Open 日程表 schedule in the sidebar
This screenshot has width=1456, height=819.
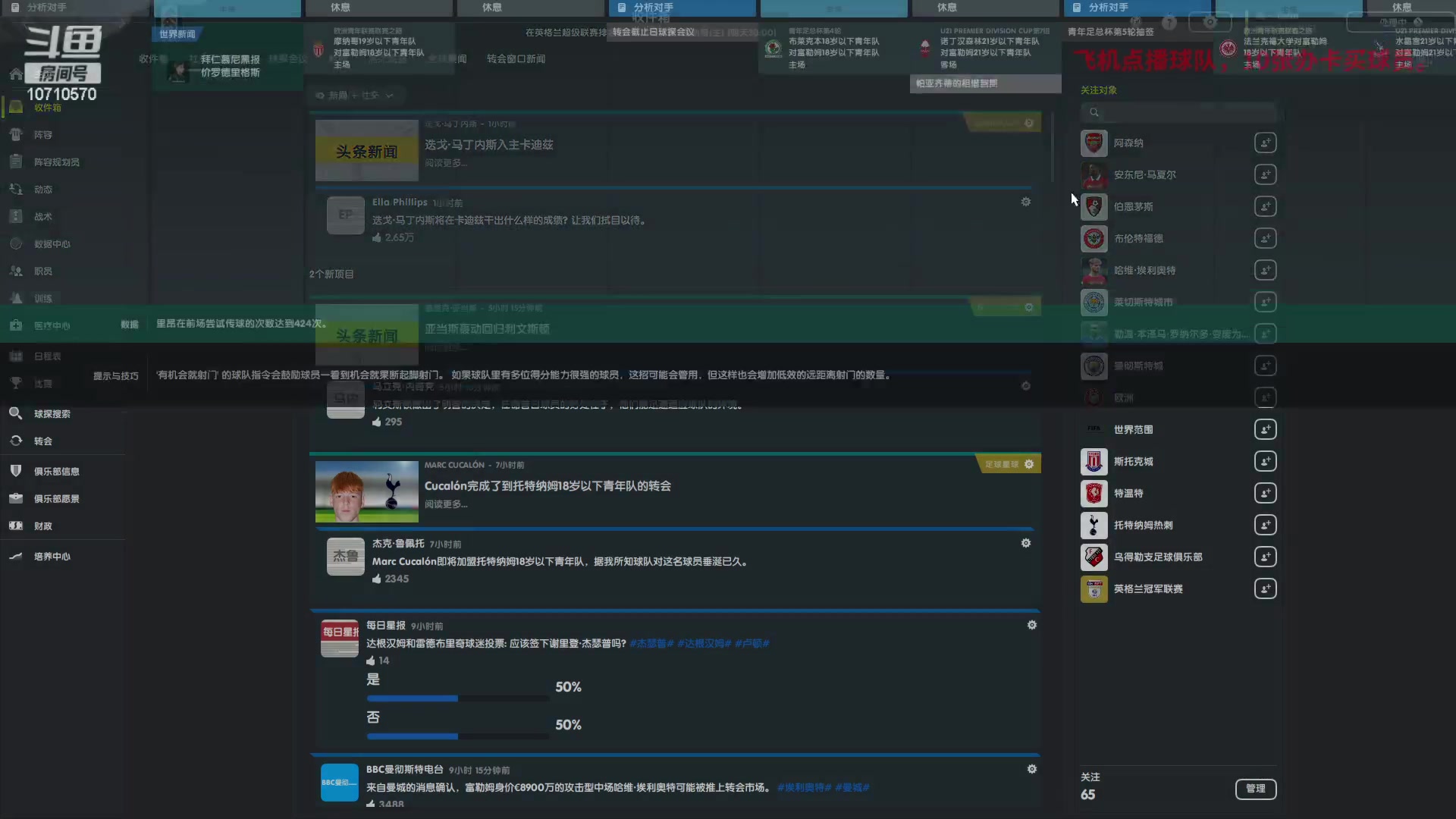pyautogui.click(x=47, y=356)
